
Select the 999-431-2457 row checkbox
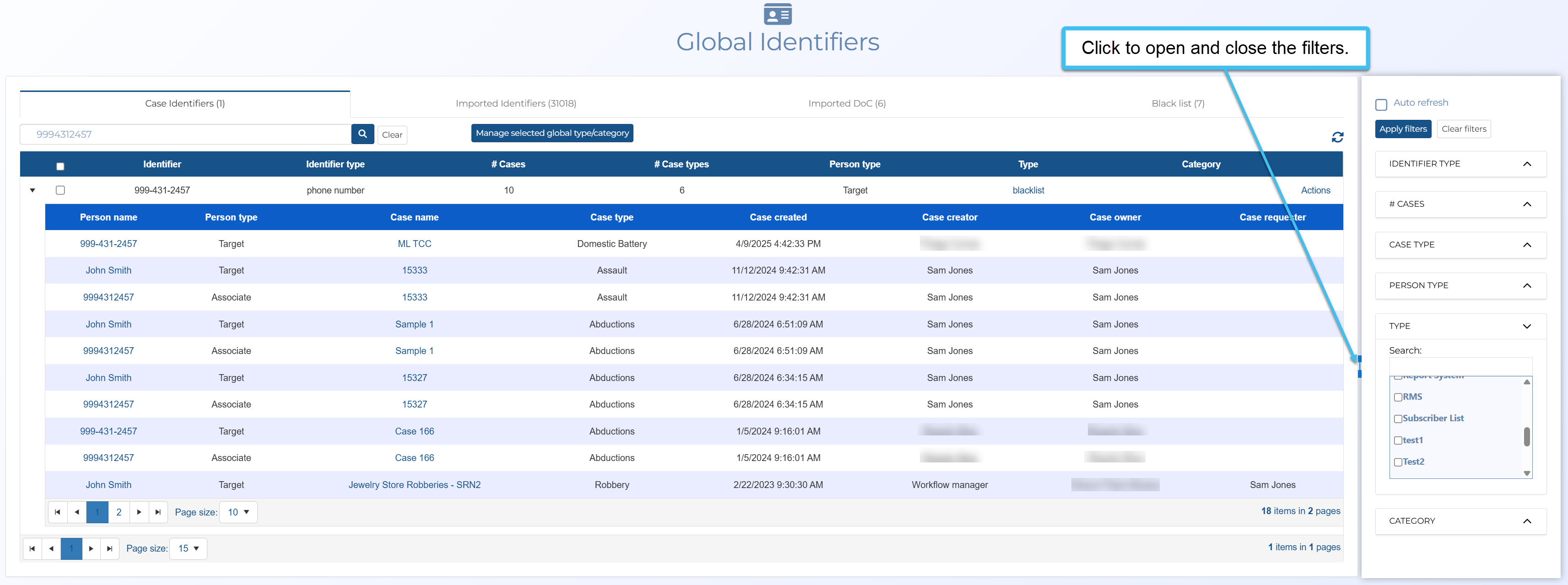tap(60, 190)
